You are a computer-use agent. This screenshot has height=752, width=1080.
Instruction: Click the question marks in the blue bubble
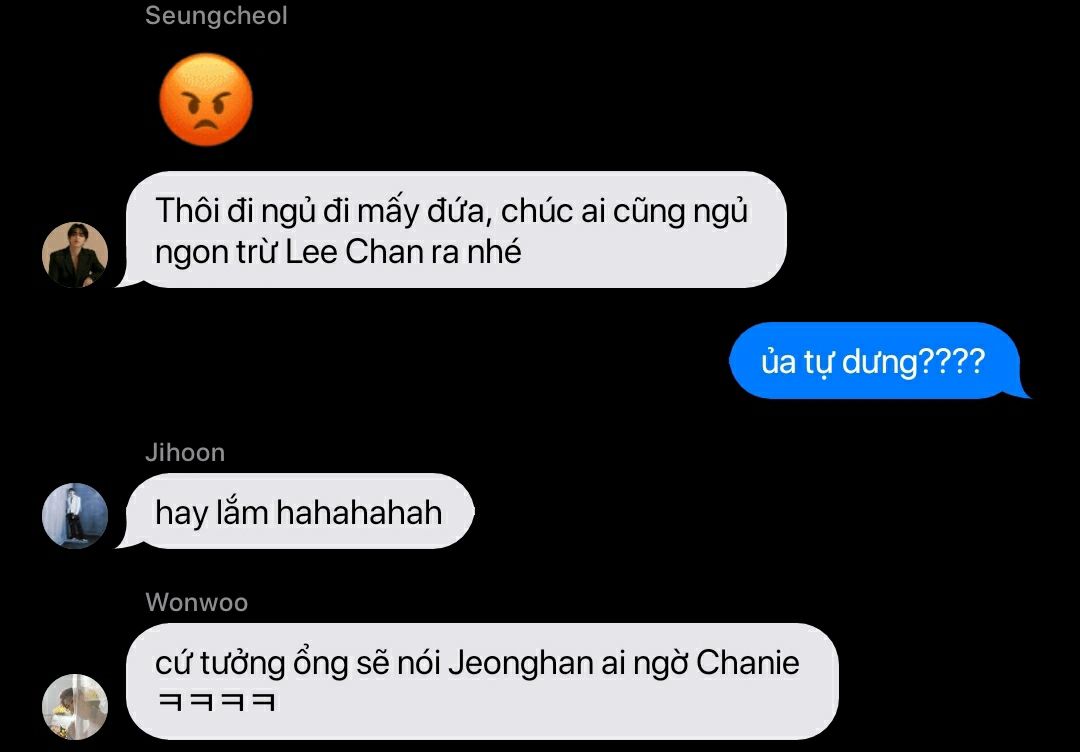952,361
